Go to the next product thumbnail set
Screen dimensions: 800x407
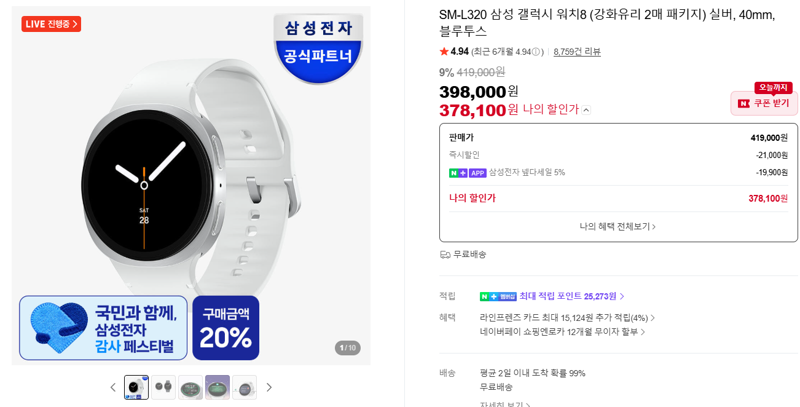(269, 388)
